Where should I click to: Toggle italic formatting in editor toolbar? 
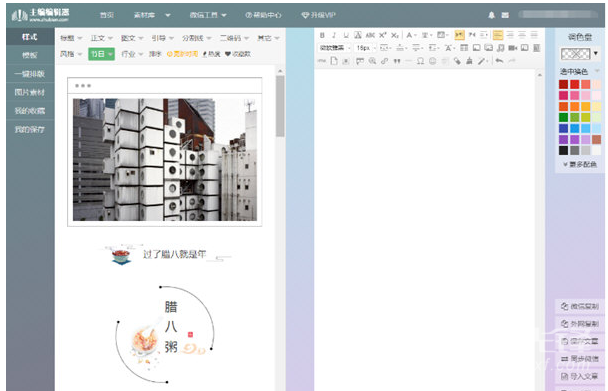(334, 35)
